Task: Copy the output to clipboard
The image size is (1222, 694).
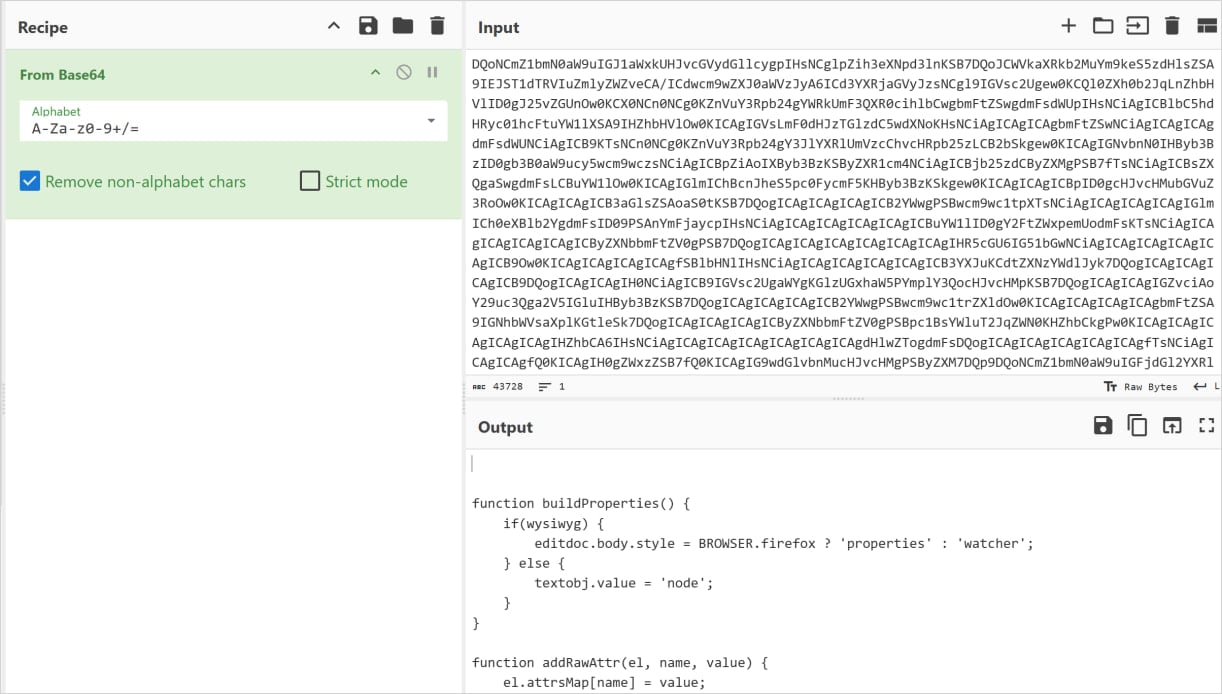Action: pos(1136,425)
